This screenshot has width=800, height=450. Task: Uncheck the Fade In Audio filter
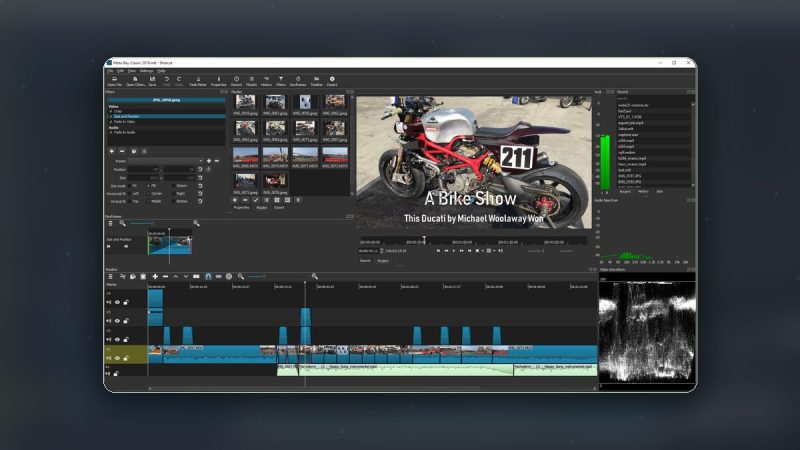tap(111, 132)
